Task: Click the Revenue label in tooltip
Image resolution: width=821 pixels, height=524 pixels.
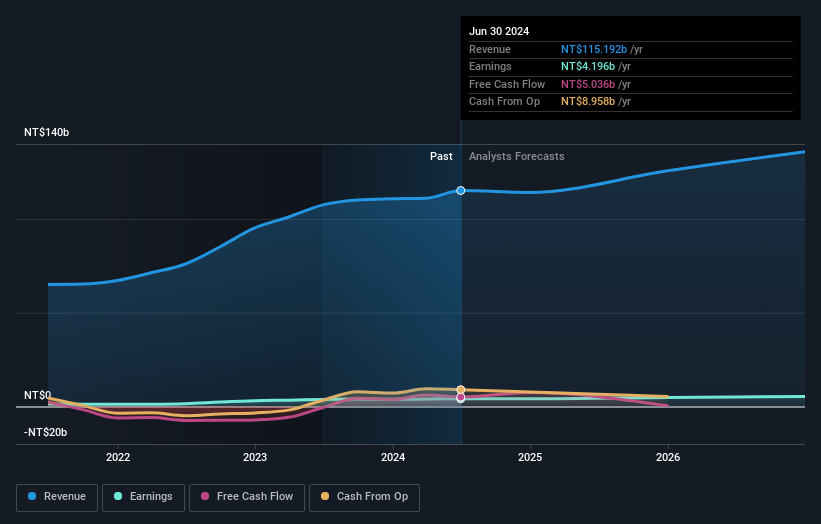Action: 490,49
